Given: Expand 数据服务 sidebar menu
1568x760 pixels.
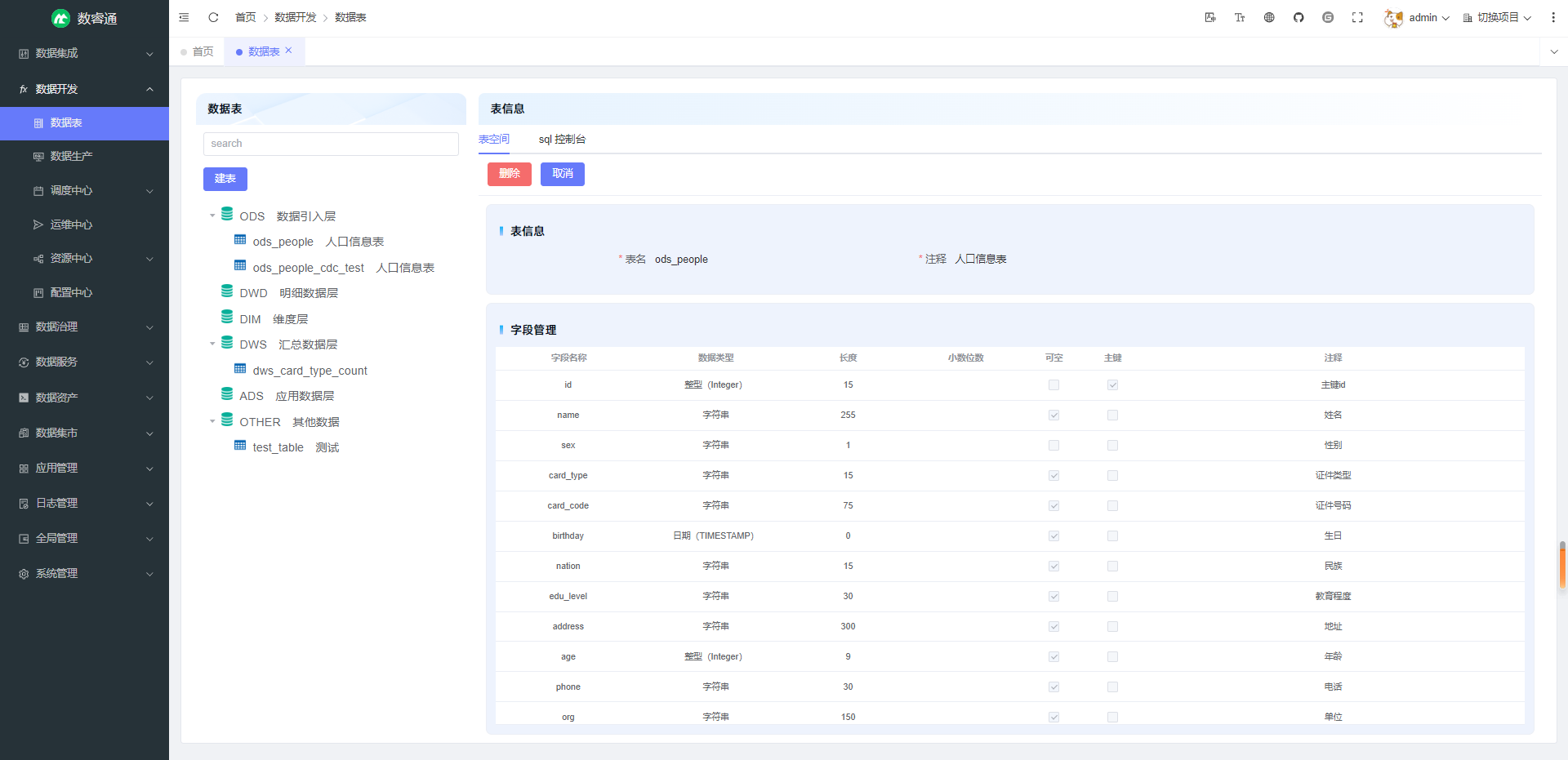Looking at the screenshot, I should pyautogui.click(x=84, y=362).
